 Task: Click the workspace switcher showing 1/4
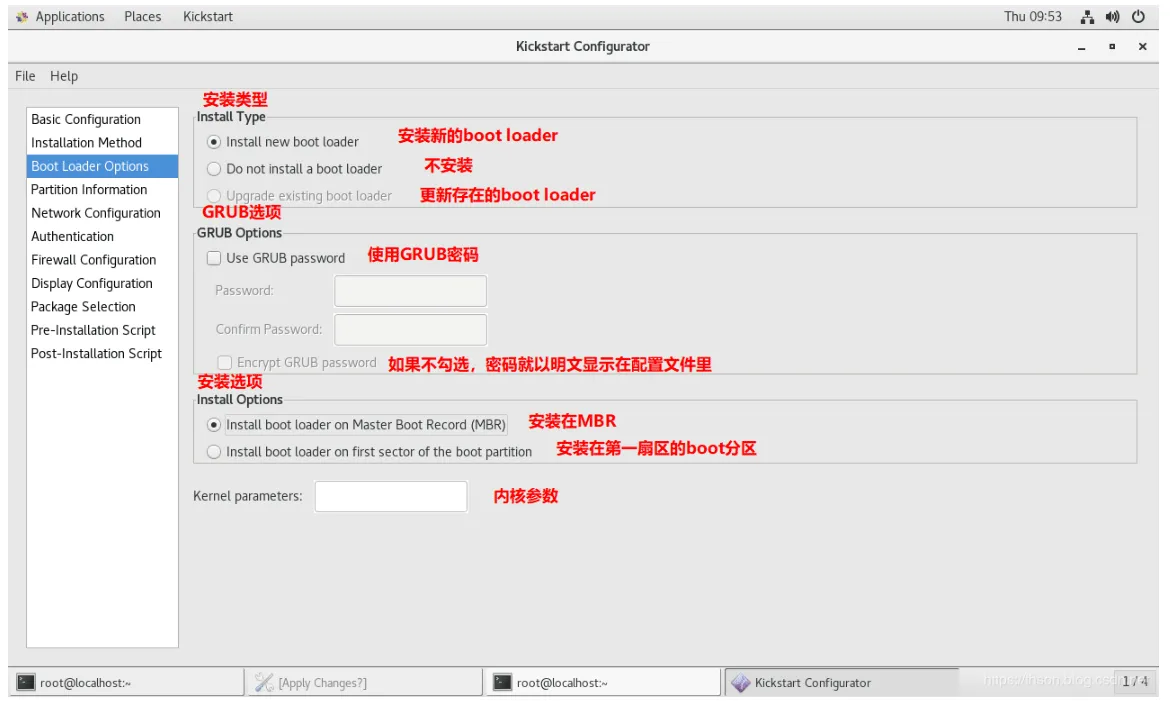pos(1135,681)
